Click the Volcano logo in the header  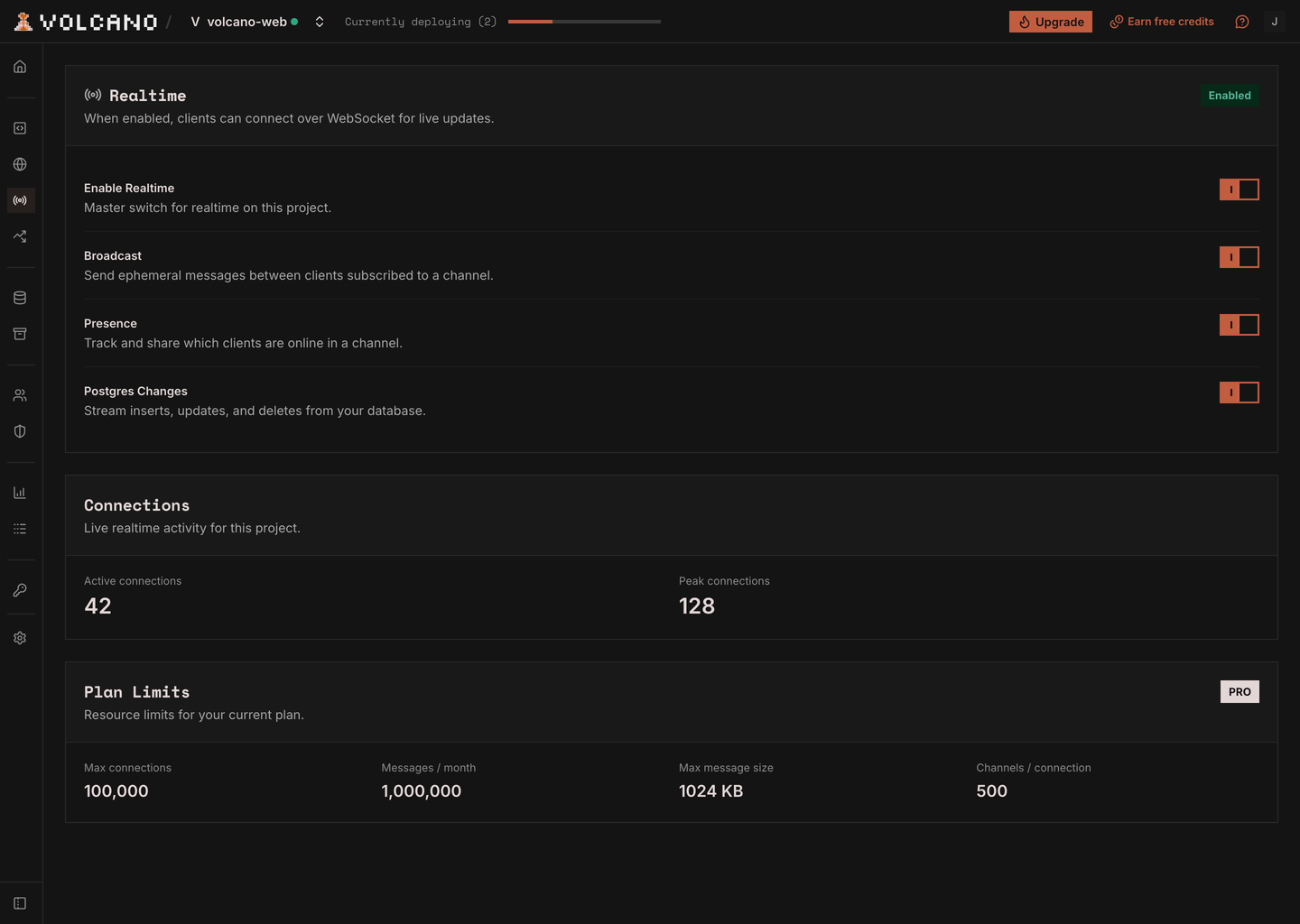[86, 22]
